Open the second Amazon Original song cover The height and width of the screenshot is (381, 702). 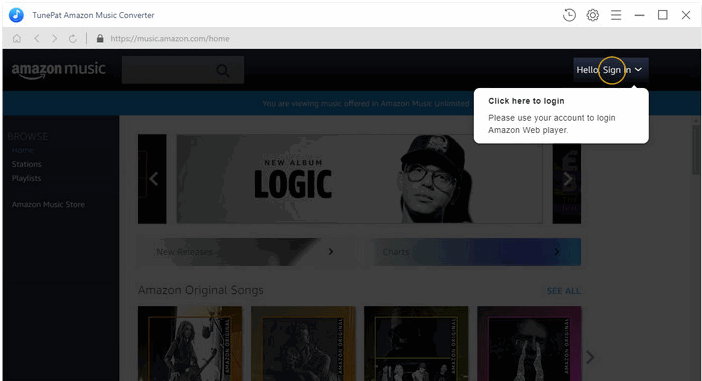(303, 343)
